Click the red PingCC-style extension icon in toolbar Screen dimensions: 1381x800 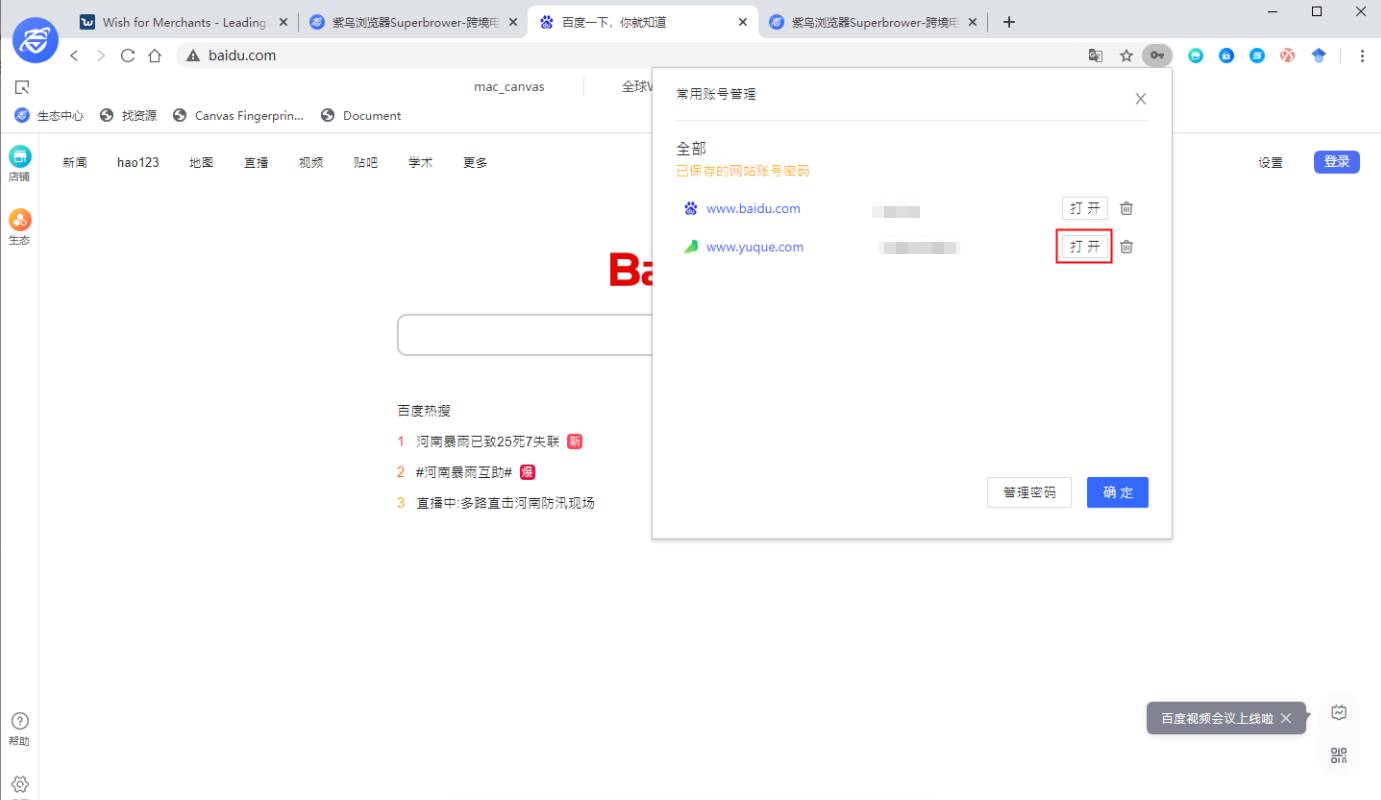(1287, 55)
